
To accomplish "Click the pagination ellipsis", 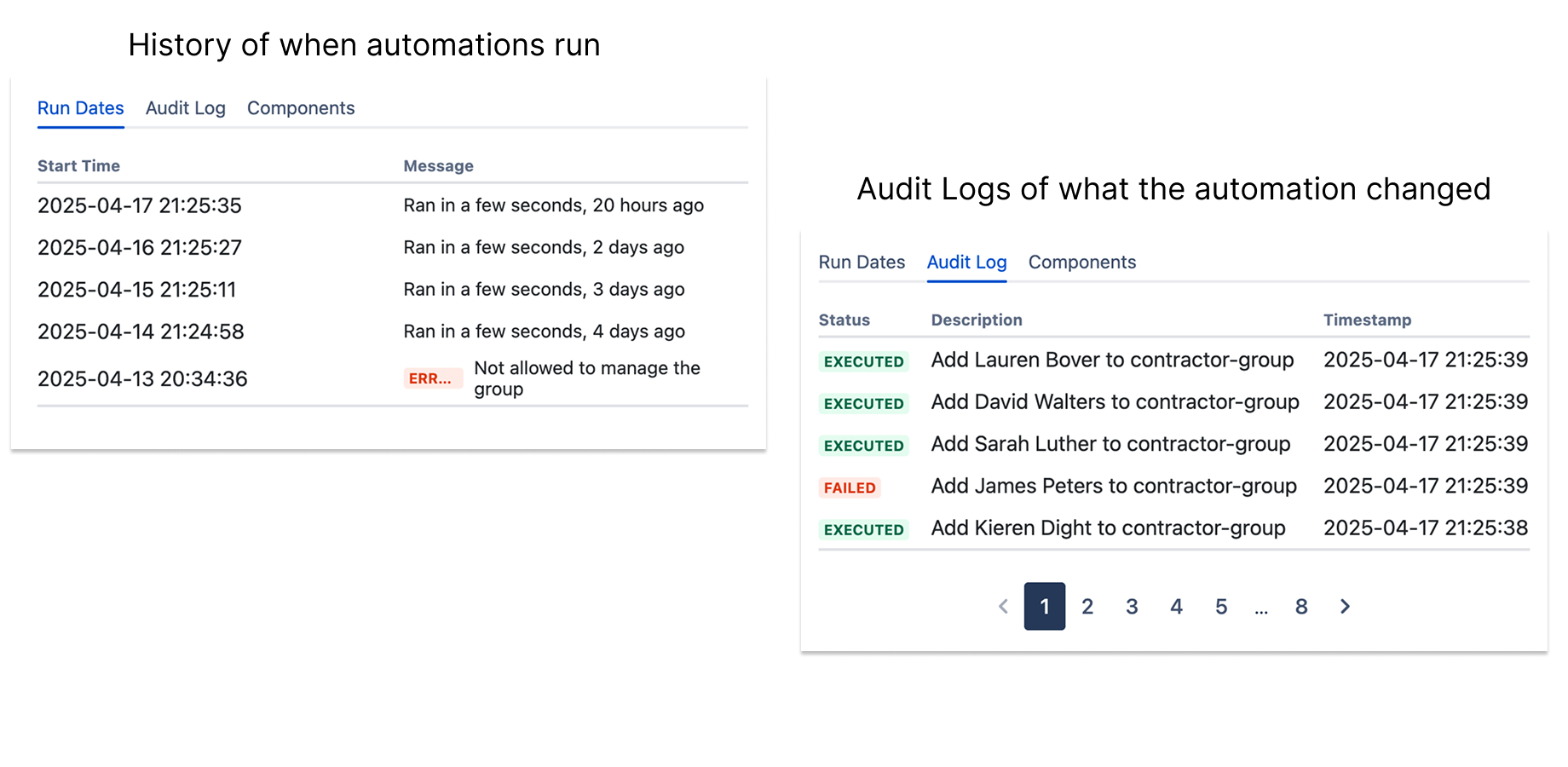I will (1261, 609).
